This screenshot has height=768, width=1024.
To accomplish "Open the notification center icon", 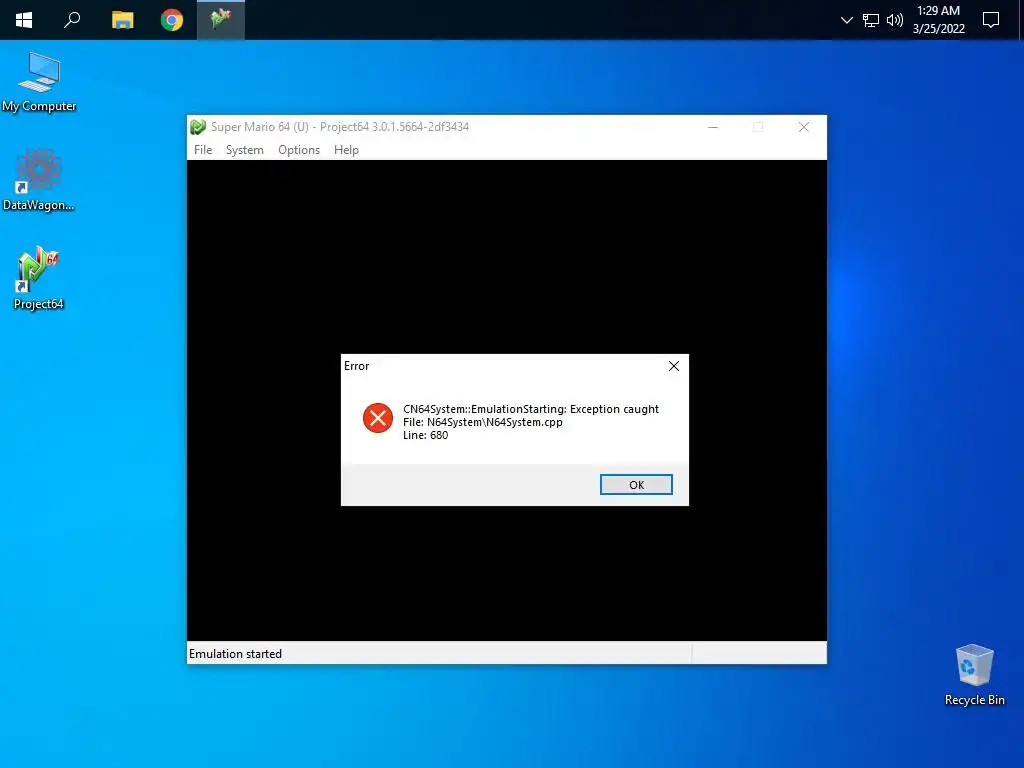I will tap(991, 20).
